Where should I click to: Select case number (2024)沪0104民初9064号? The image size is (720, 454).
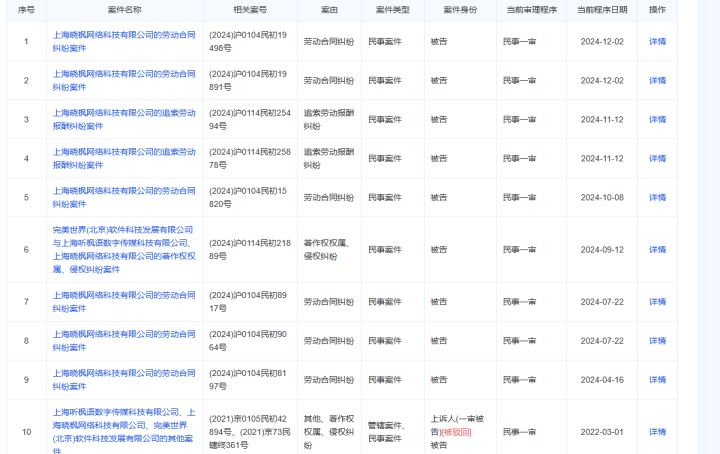click(248, 341)
